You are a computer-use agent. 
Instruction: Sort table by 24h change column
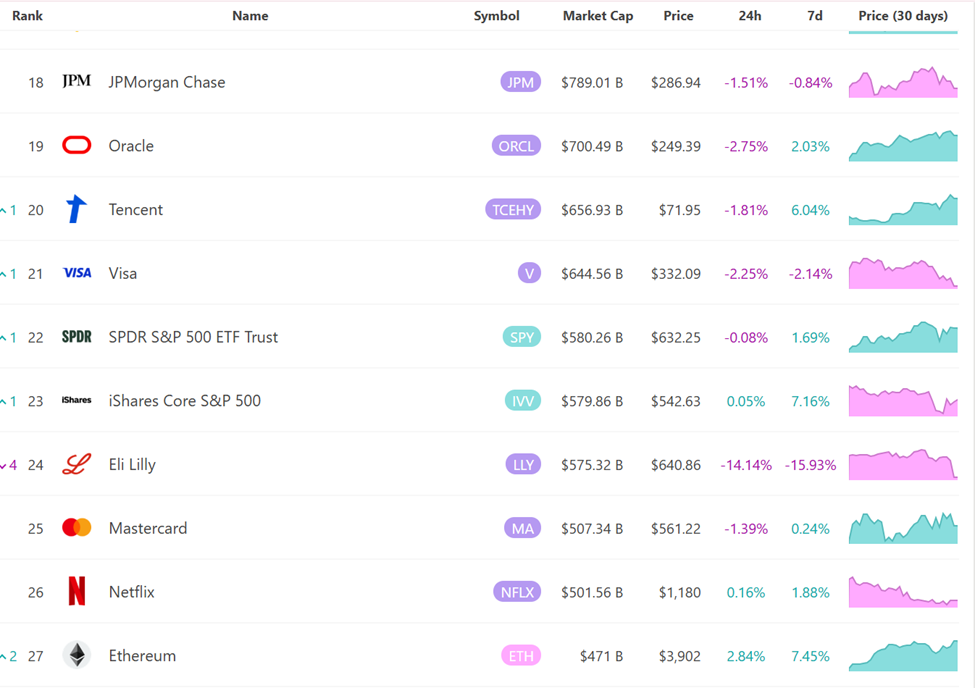(749, 16)
